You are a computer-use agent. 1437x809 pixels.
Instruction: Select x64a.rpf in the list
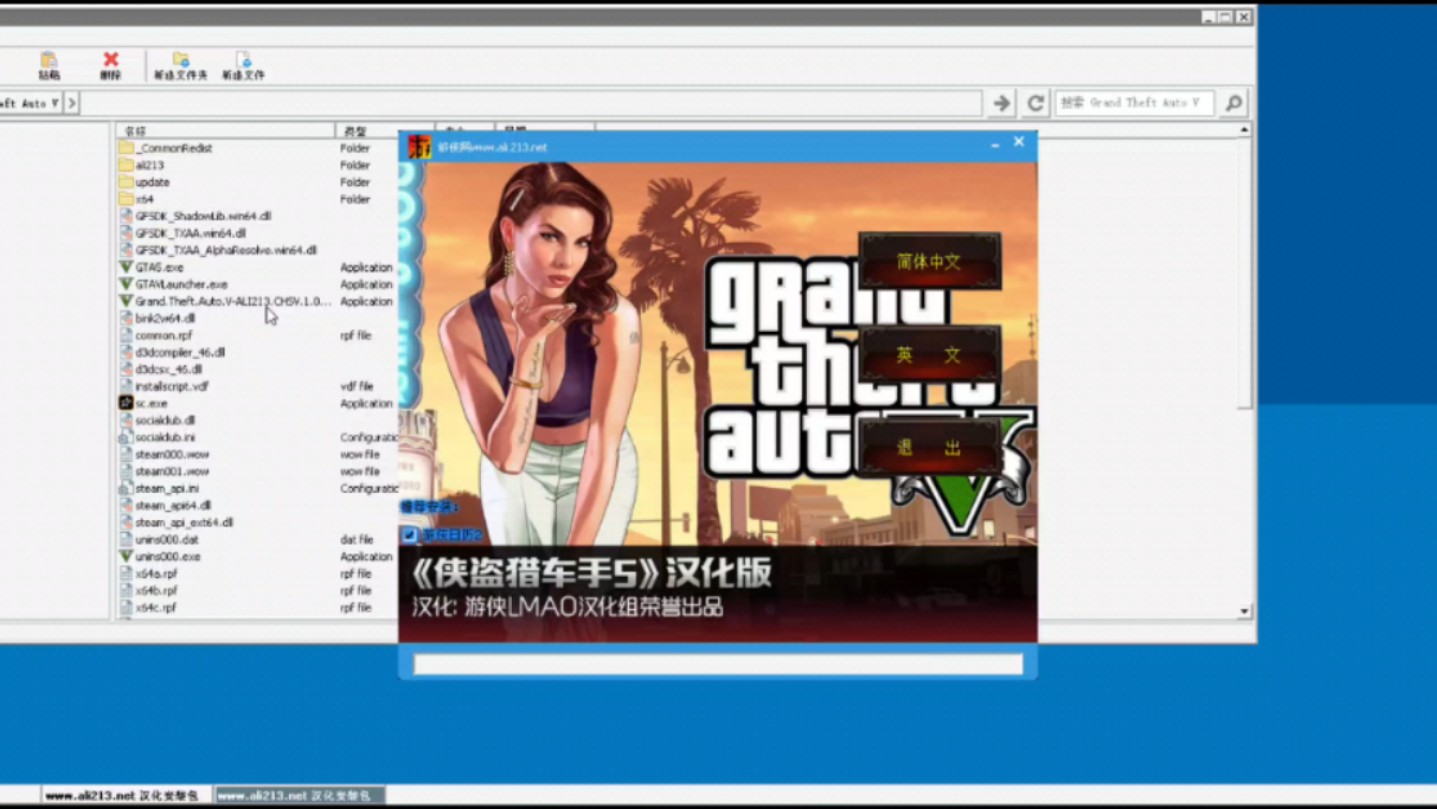pos(156,573)
